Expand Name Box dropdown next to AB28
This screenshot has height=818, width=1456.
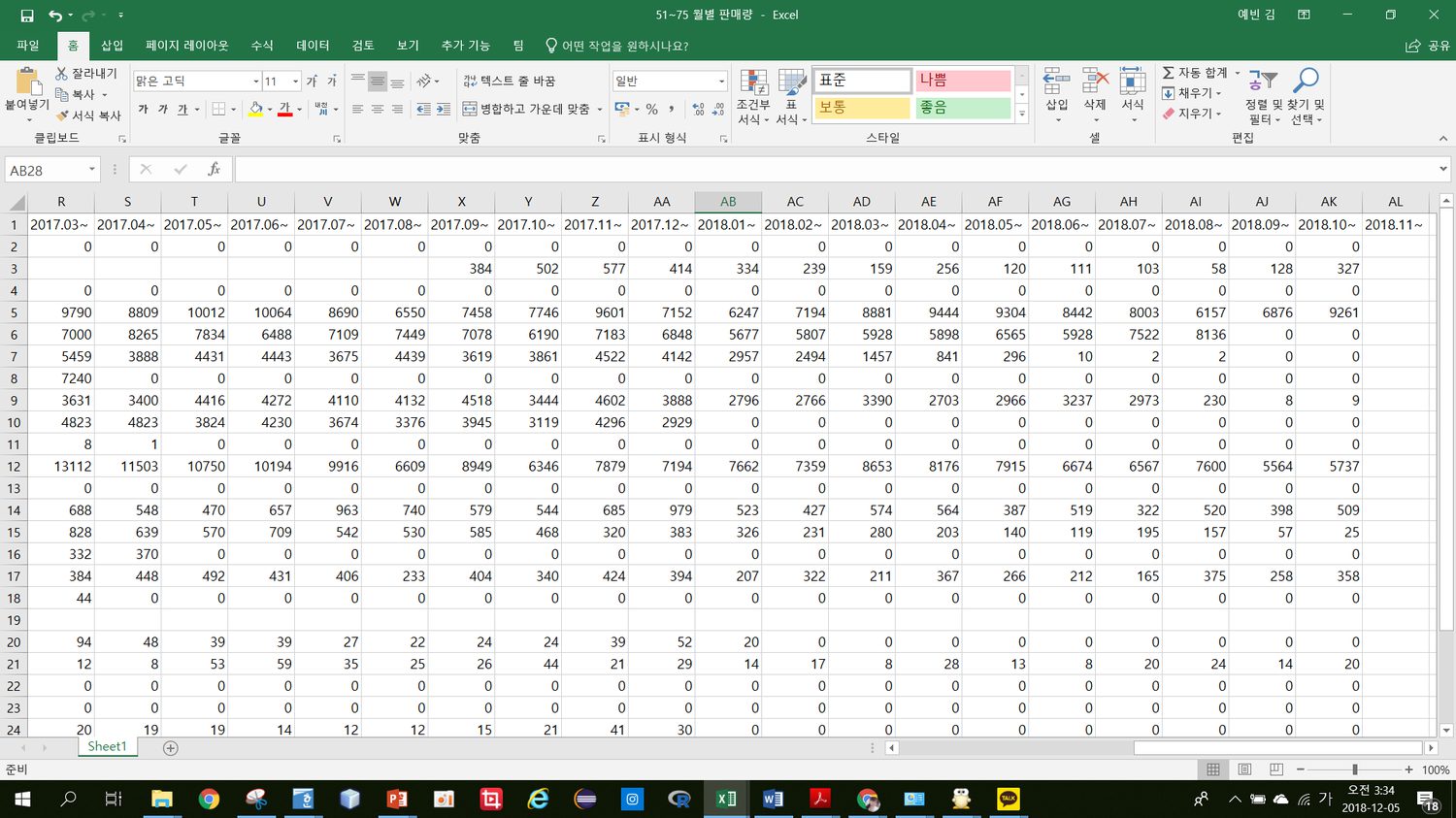point(92,170)
